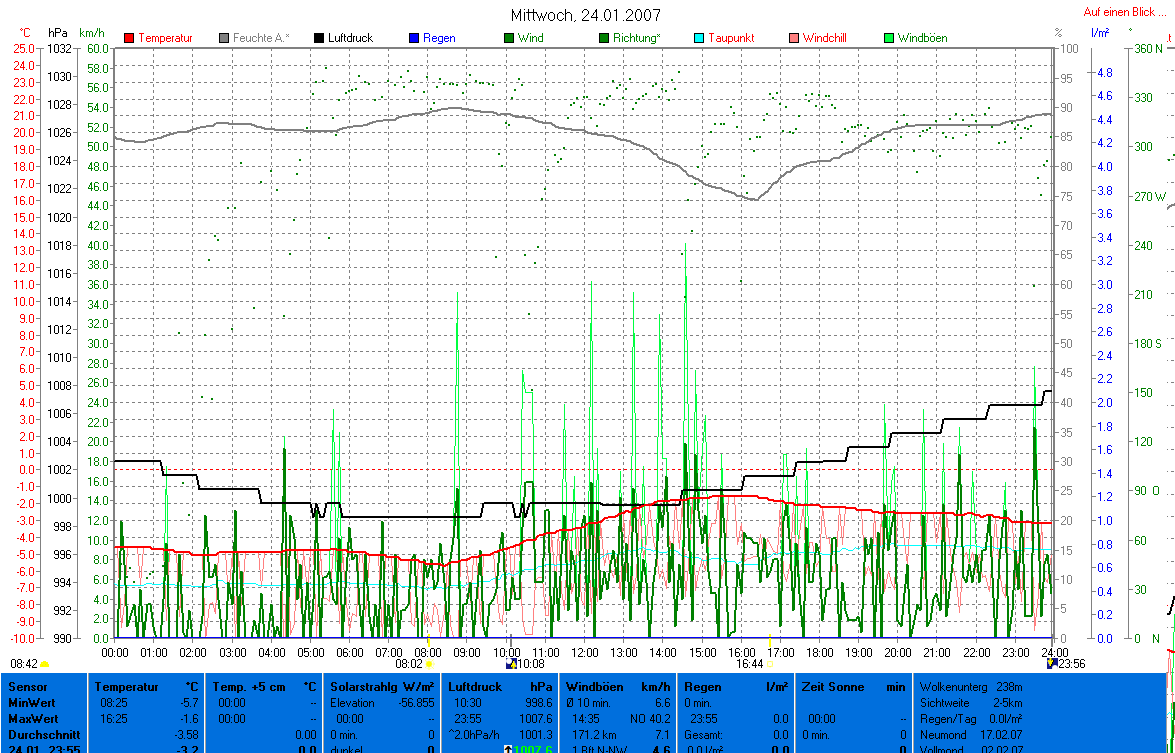Open the "Auf einen Blick ..." link
The width and height of the screenshot is (1175, 753).
coord(1124,12)
